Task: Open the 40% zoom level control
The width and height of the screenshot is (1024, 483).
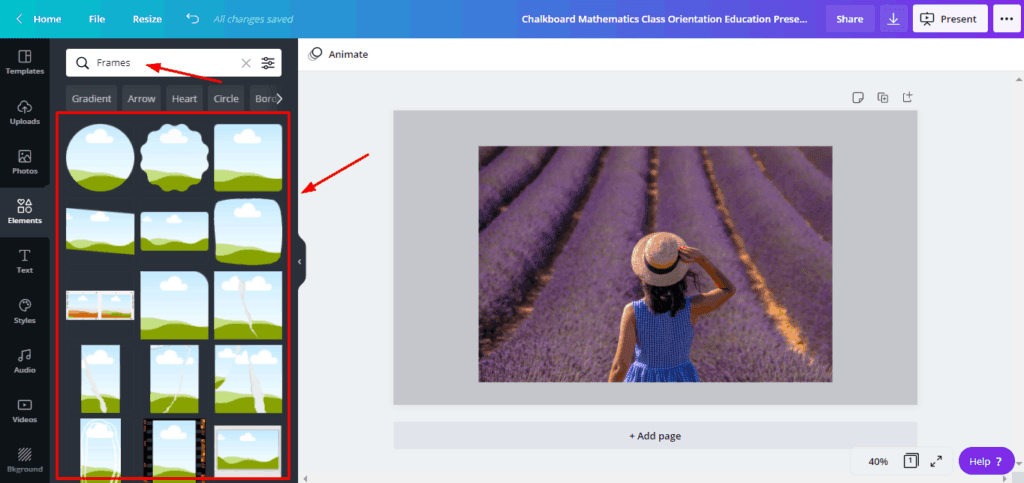Action: pyautogui.click(x=878, y=461)
